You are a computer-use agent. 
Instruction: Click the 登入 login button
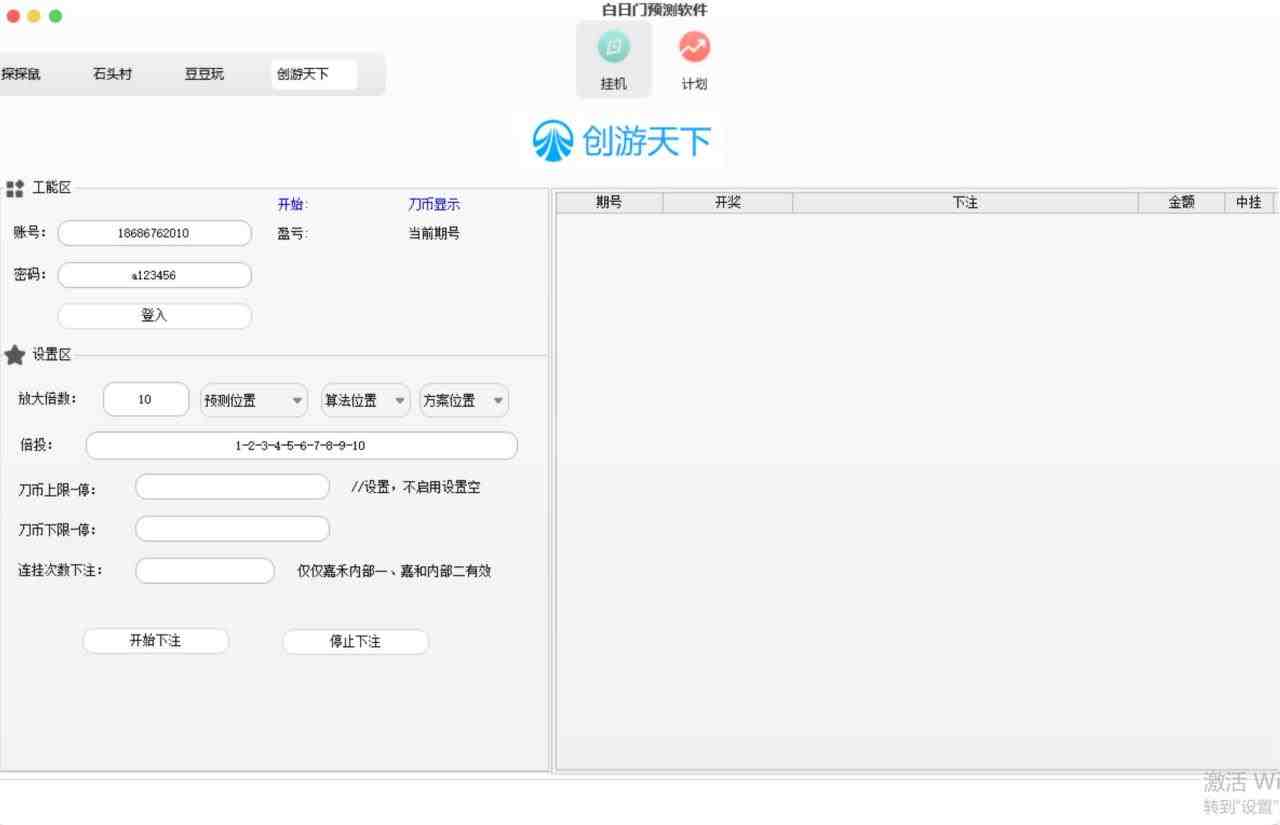coord(154,315)
